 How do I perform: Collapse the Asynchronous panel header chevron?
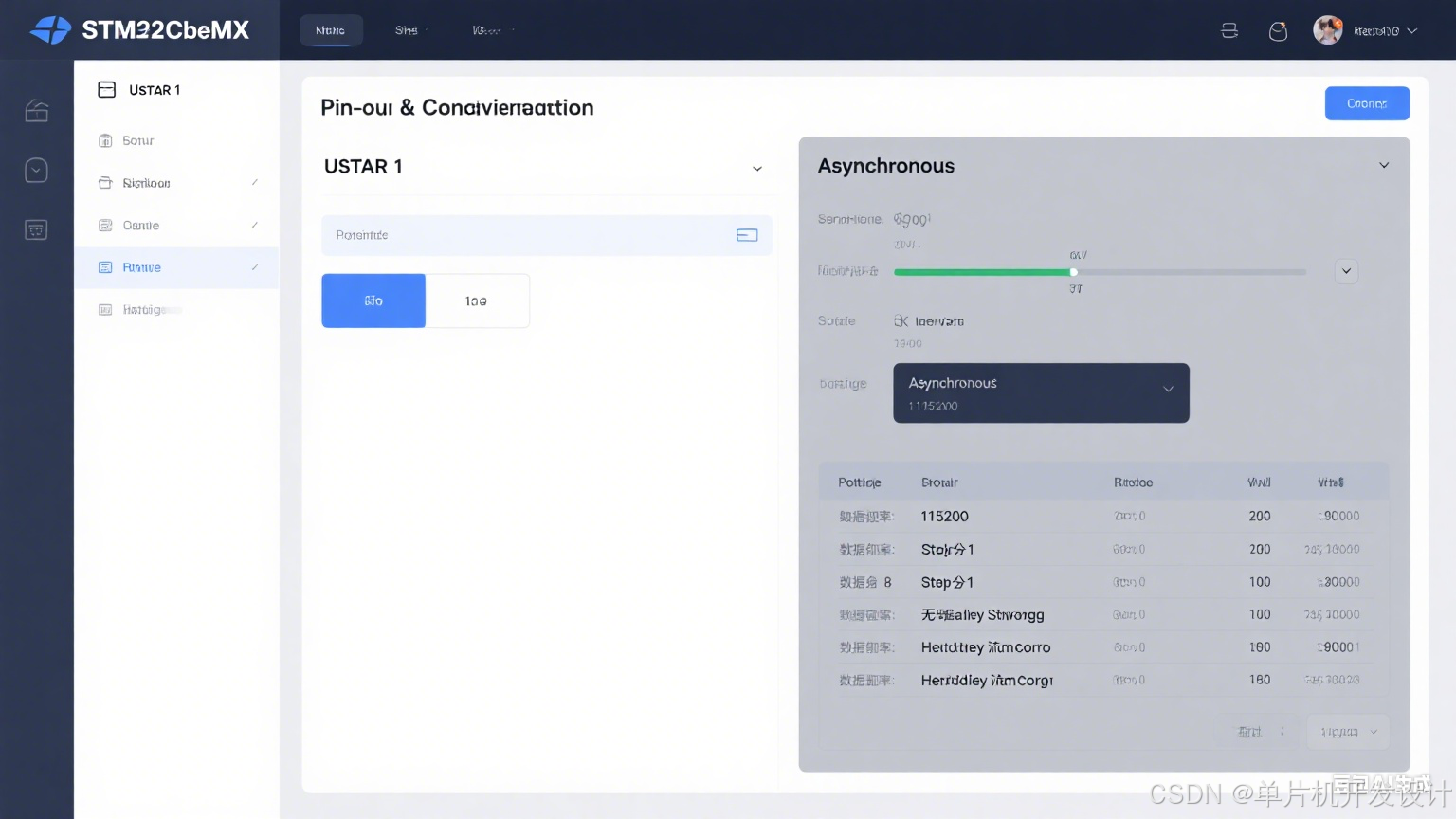(1384, 165)
